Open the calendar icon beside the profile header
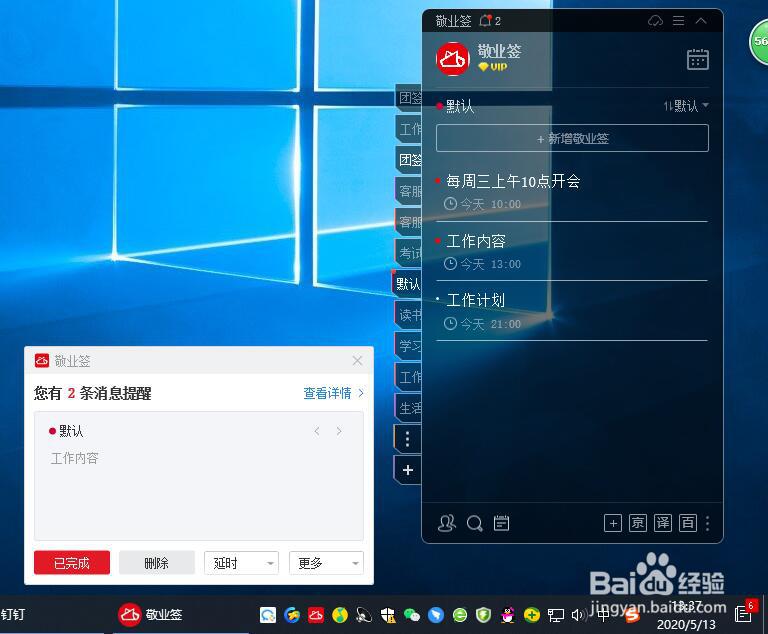The image size is (768, 634). [x=697, y=59]
